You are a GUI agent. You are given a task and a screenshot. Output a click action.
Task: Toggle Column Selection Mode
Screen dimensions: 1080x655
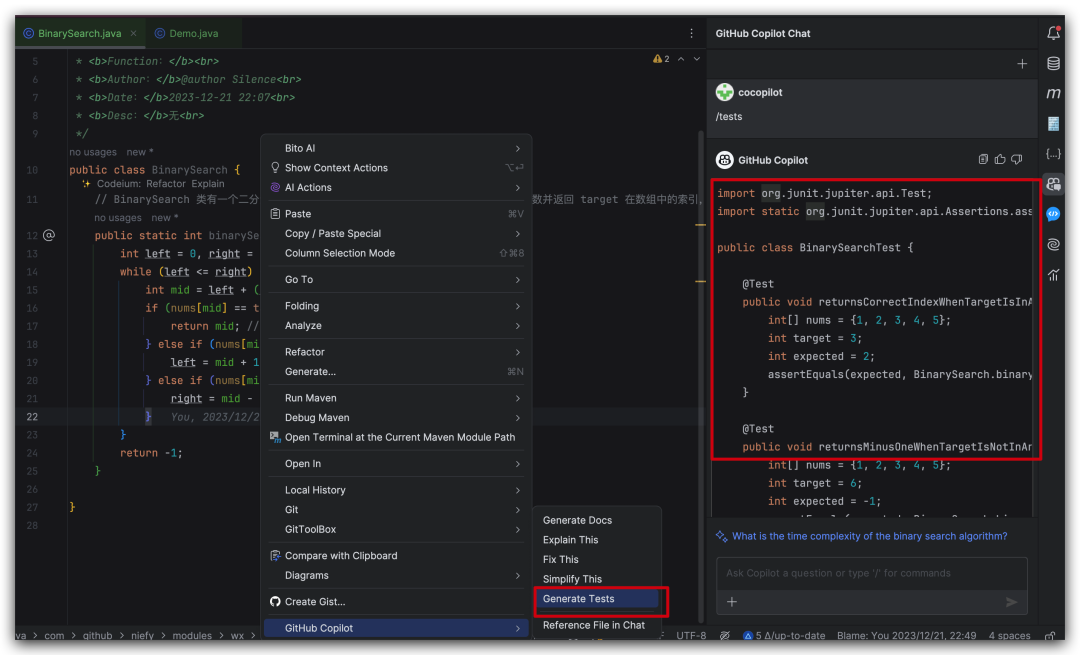pos(397,253)
